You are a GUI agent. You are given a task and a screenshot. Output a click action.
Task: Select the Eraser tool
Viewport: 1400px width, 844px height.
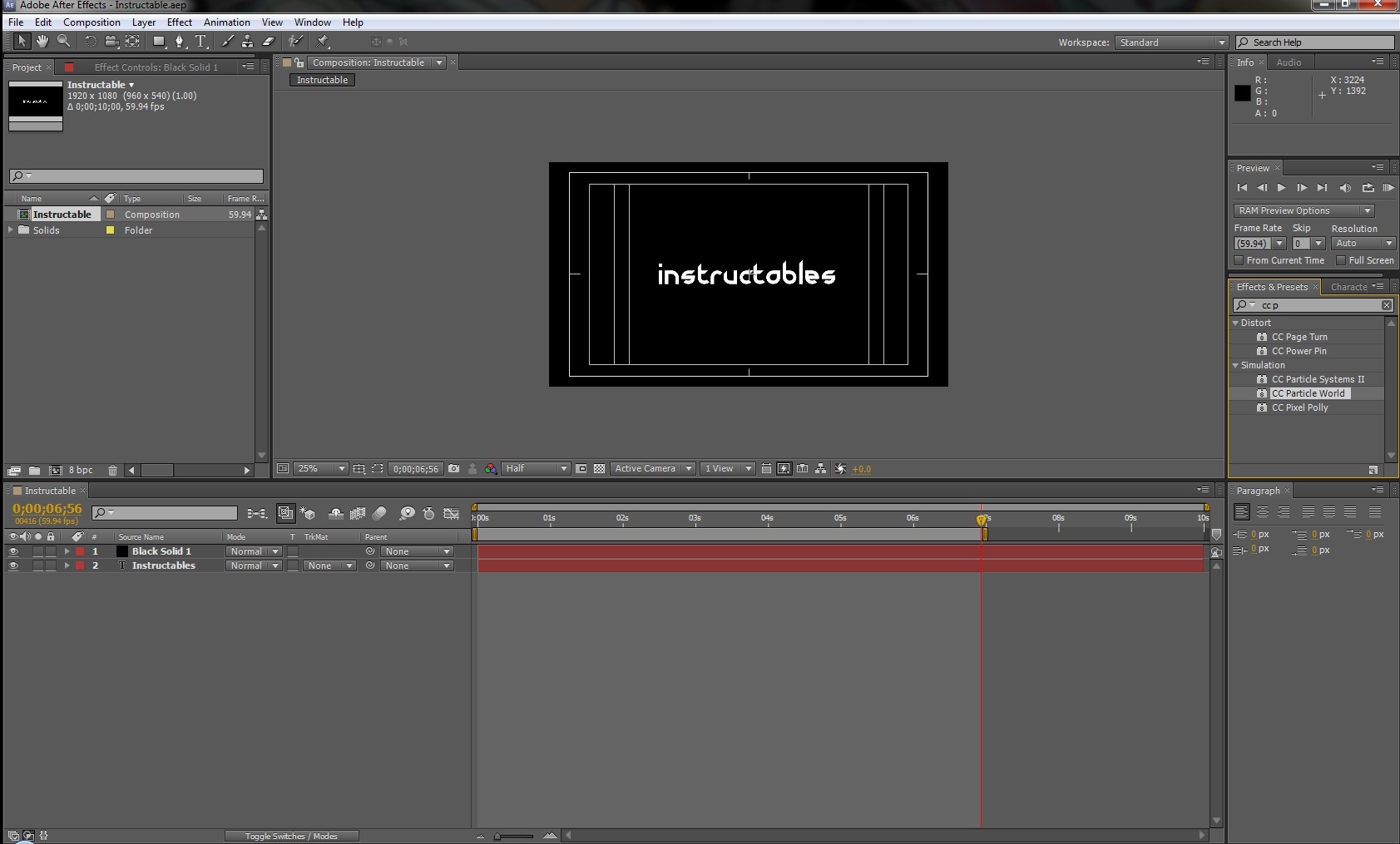point(269,41)
